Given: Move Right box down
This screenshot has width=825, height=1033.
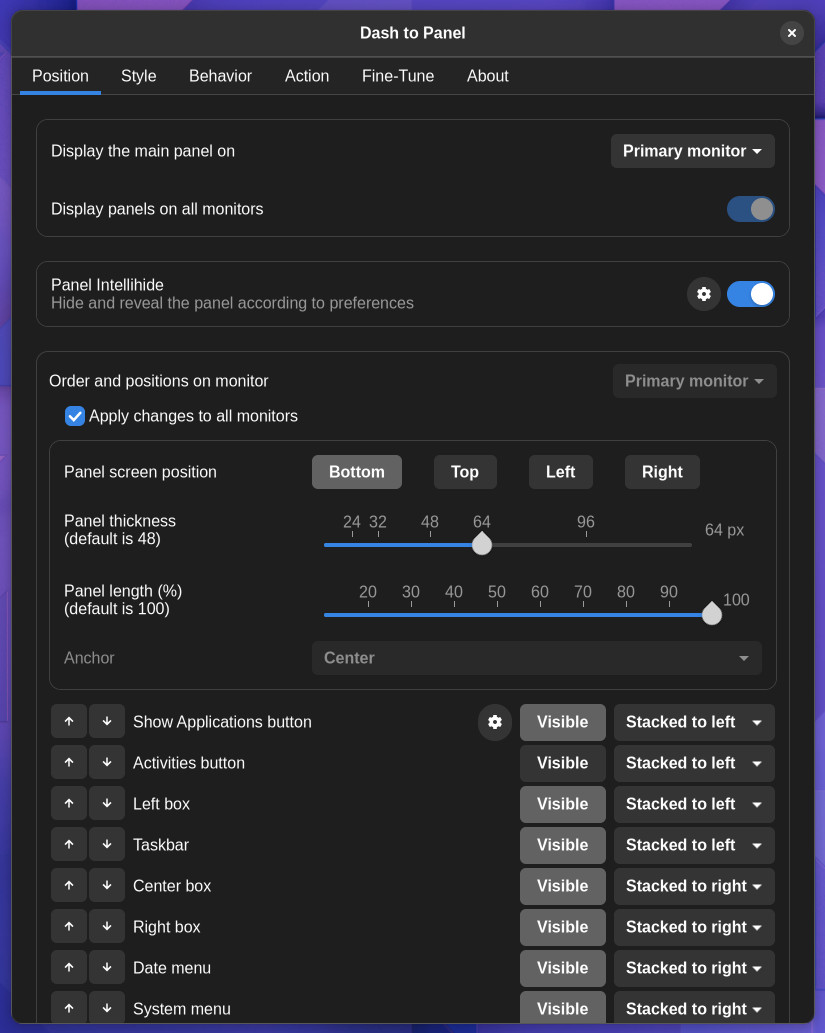Looking at the screenshot, I should (x=107, y=926).
